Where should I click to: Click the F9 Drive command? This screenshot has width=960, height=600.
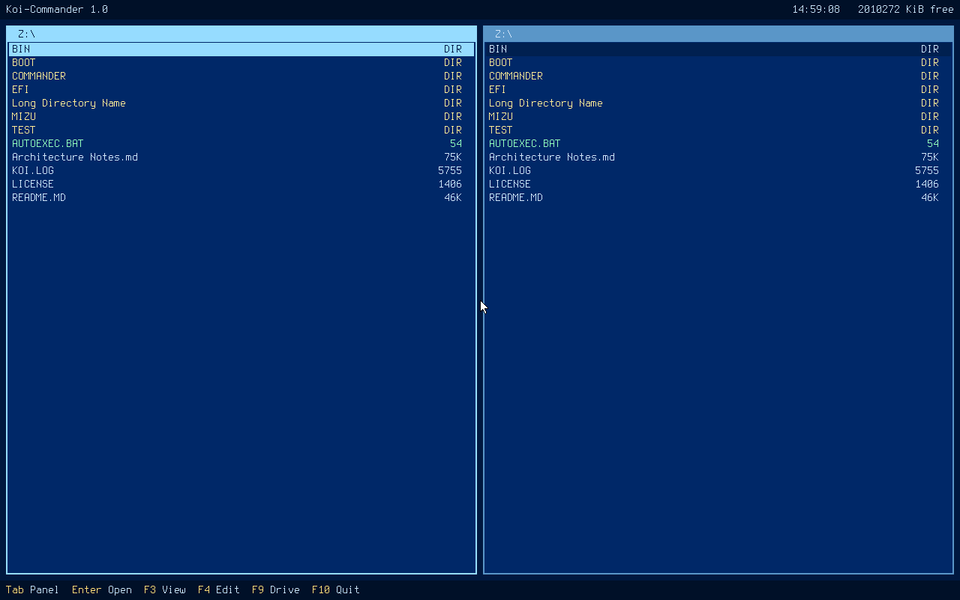276,590
